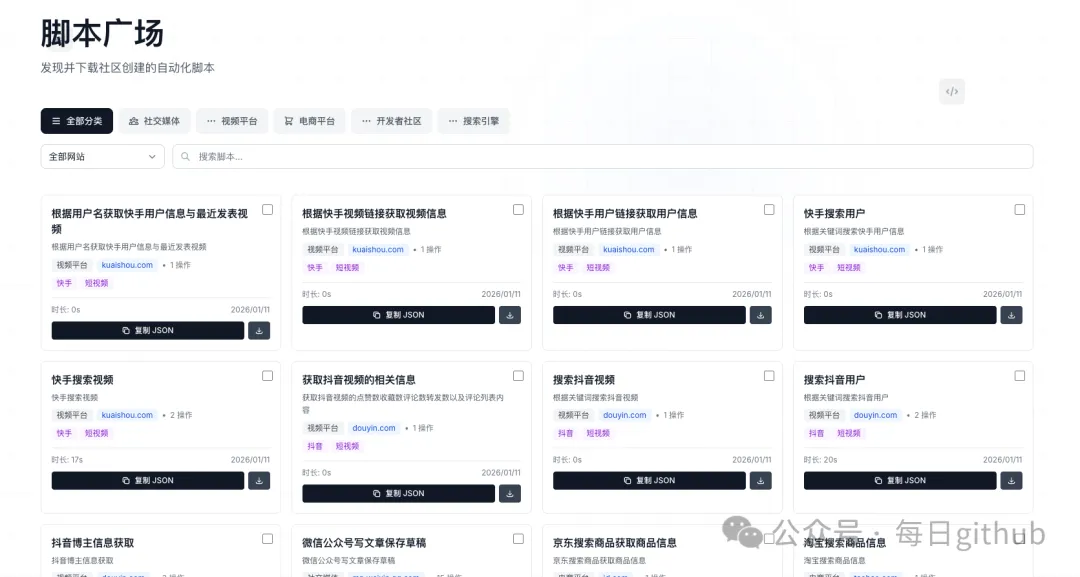Click the download icon on 获取抖音视频的相关信息 card
This screenshot has width=1080, height=577.
tap(510, 492)
